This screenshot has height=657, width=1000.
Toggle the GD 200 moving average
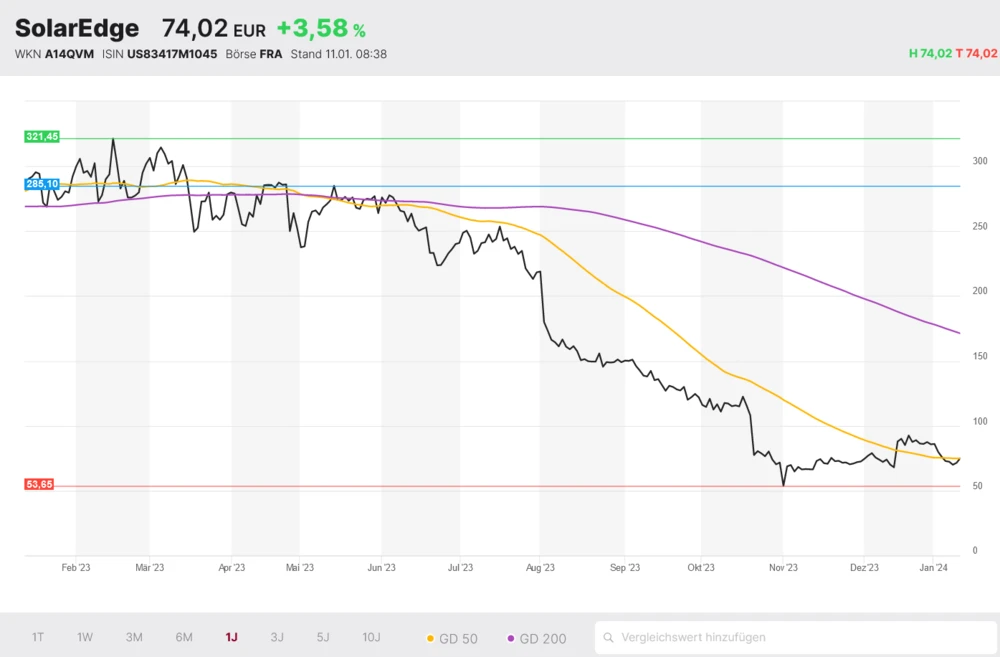pyautogui.click(x=536, y=638)
